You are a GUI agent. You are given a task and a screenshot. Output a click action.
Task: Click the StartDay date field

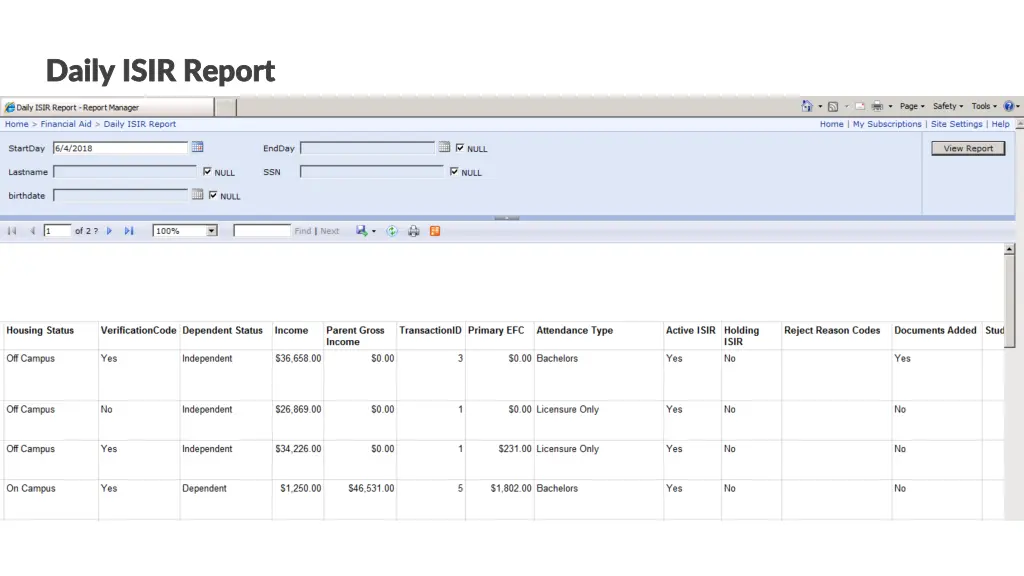(120, 148)
